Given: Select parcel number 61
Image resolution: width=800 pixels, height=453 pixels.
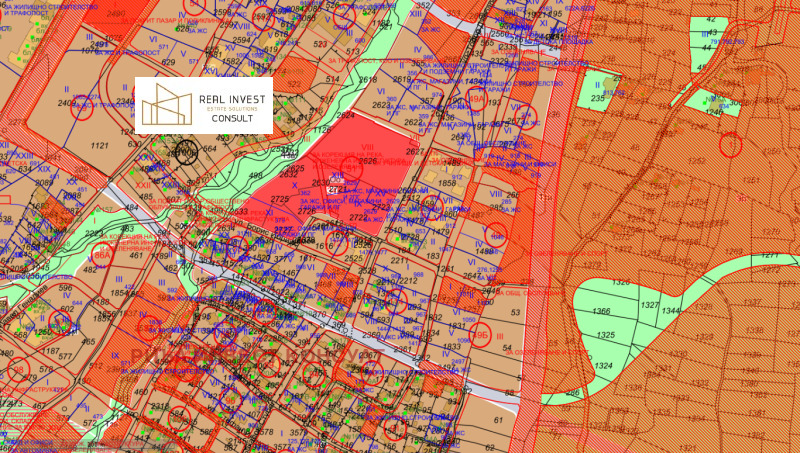Looking at the screenshot, I should (x=498, y=420).
